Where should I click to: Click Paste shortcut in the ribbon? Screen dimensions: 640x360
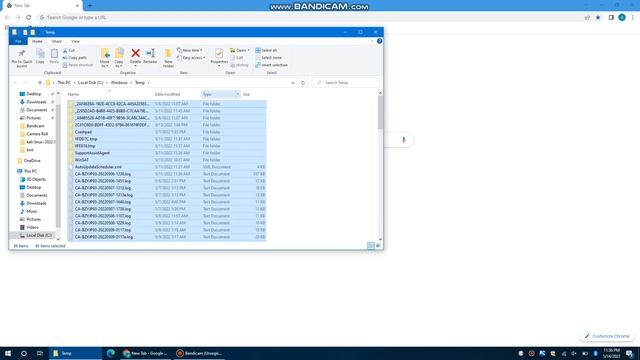tap(78, 65)
